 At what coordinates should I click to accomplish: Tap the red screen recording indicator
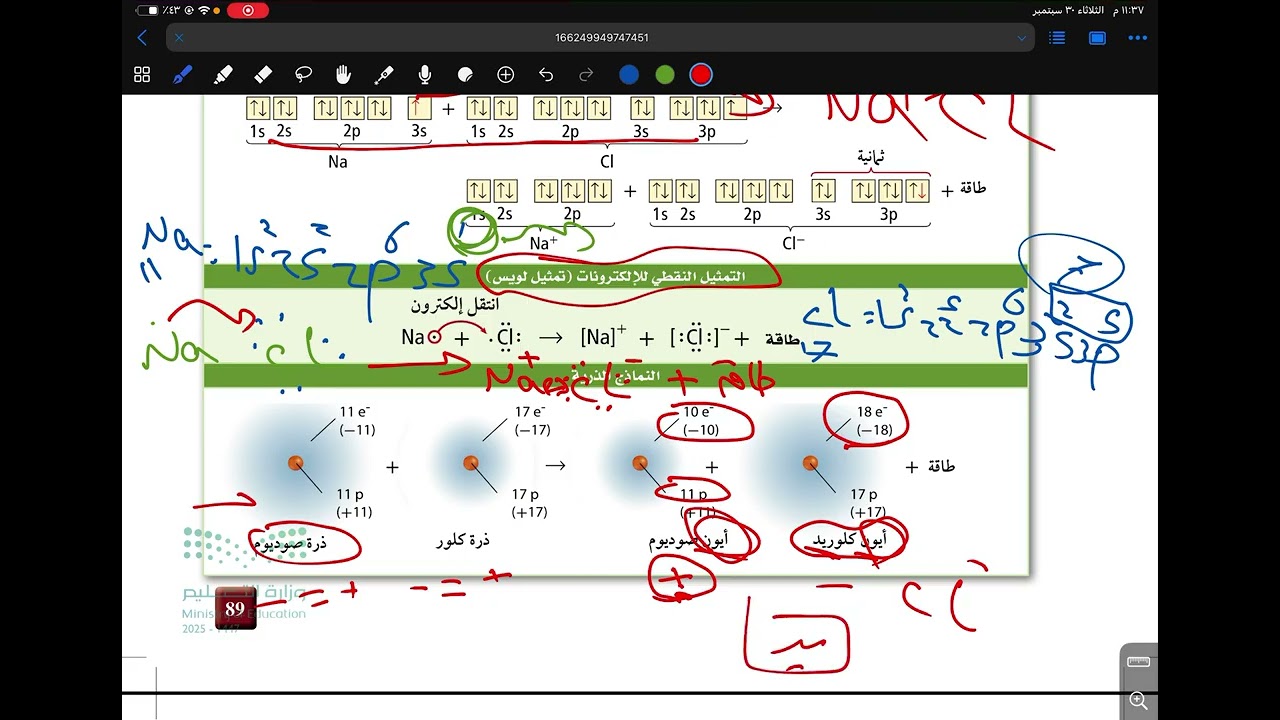pyautogui.click(x=248, y=10)
